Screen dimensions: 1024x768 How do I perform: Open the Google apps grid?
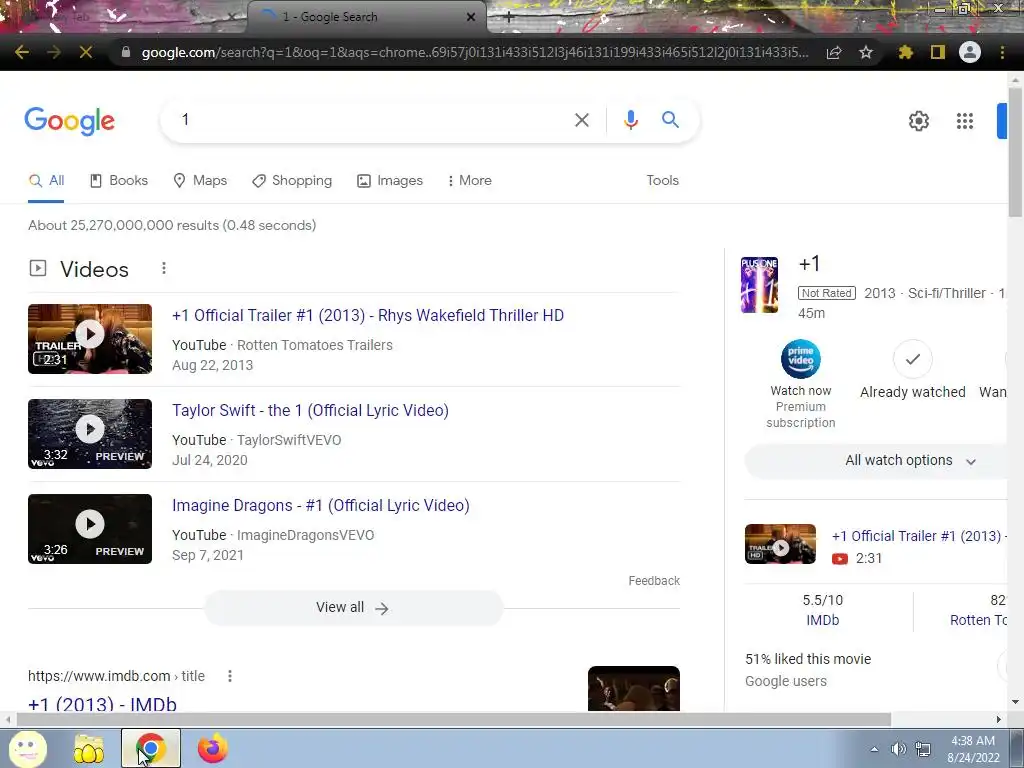pos(965,121)
